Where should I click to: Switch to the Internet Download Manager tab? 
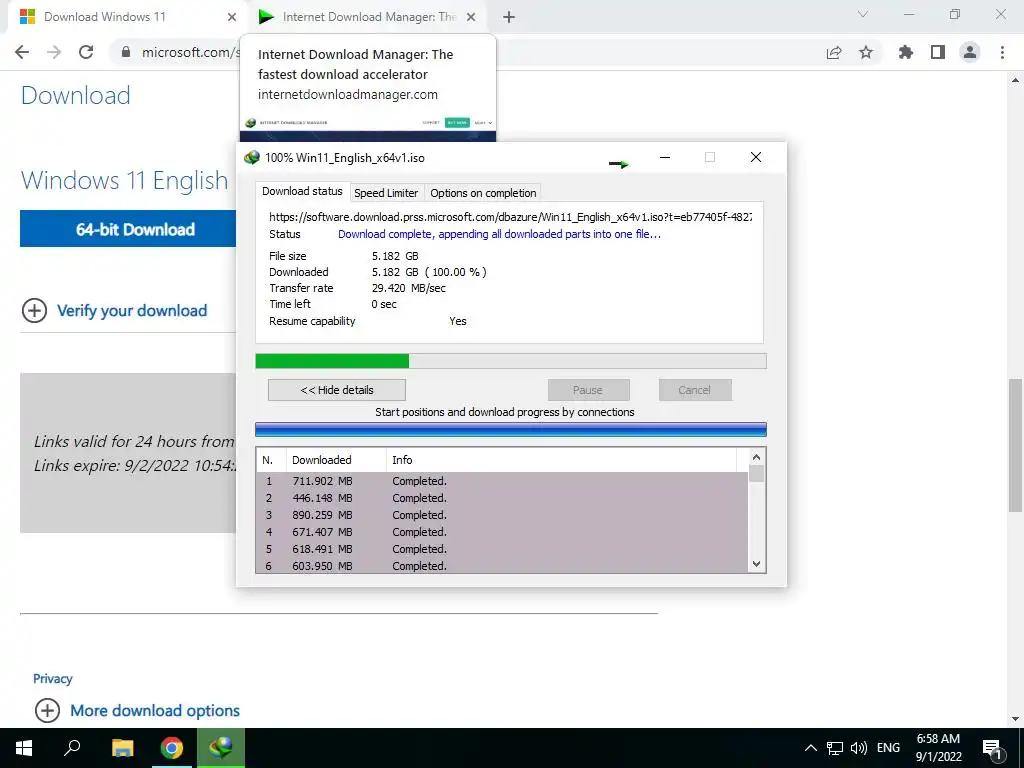pyautogui.click(x=368, y=17)
